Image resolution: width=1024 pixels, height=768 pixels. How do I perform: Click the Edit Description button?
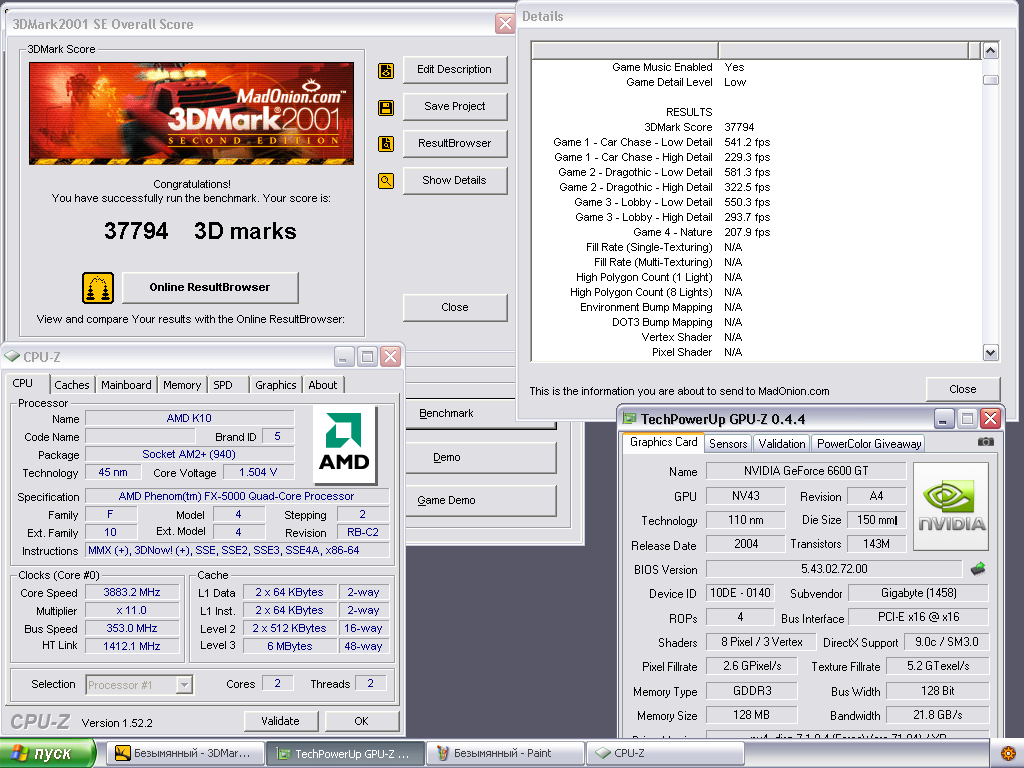tap(455, 69)
